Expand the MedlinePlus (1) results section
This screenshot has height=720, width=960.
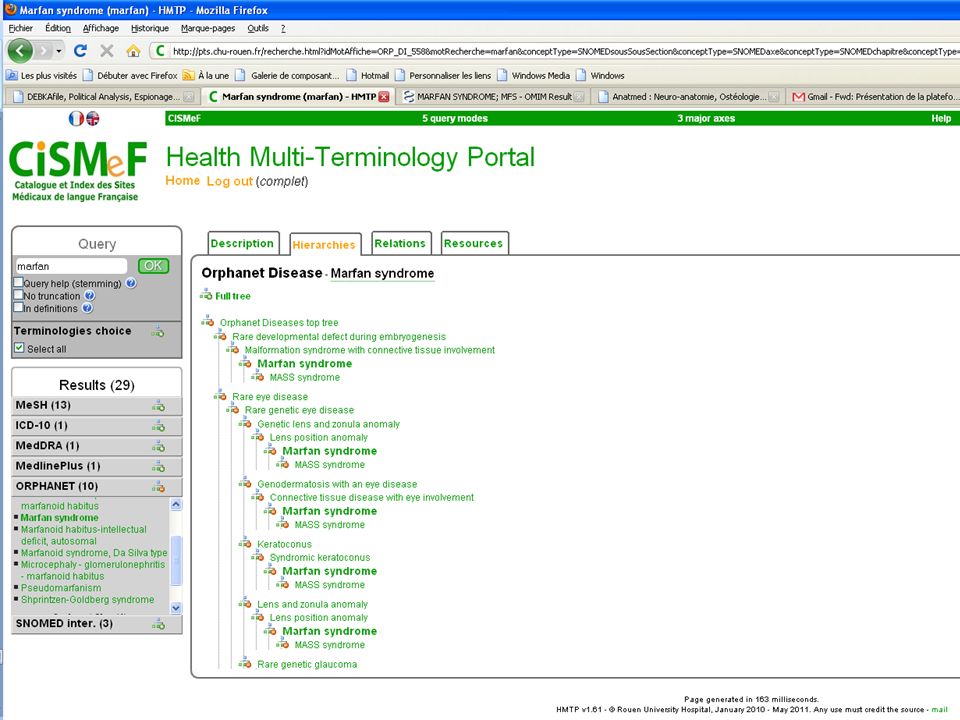click(97, 466)
